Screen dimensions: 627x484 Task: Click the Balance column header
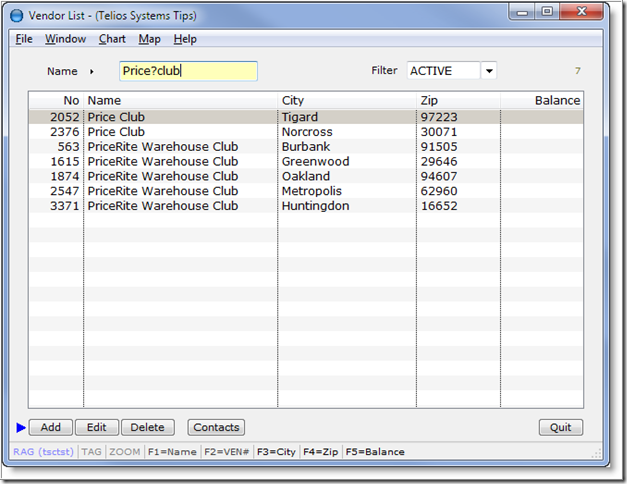(x=541, y=100)
